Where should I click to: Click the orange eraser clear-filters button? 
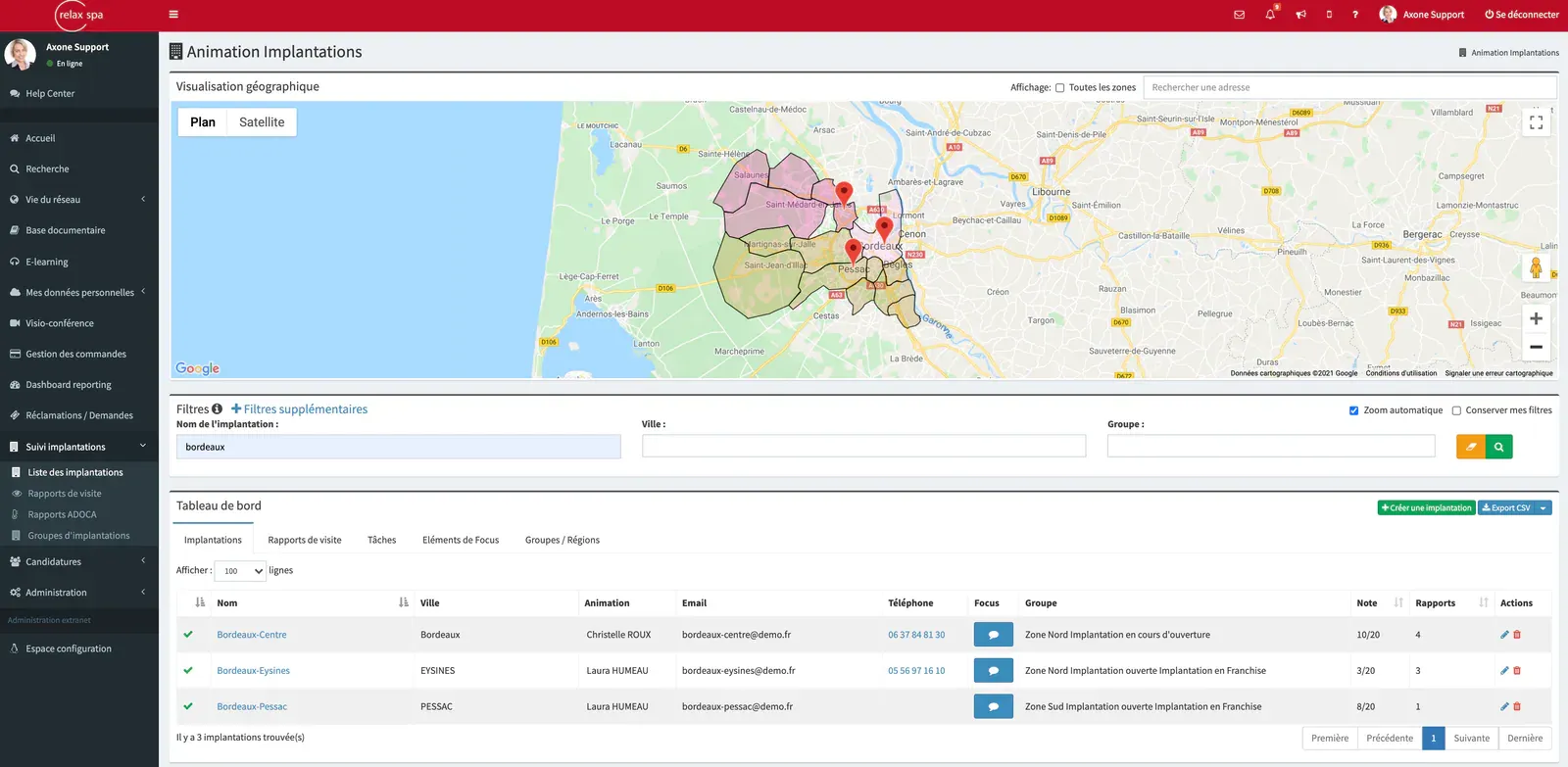[1470, 447]
